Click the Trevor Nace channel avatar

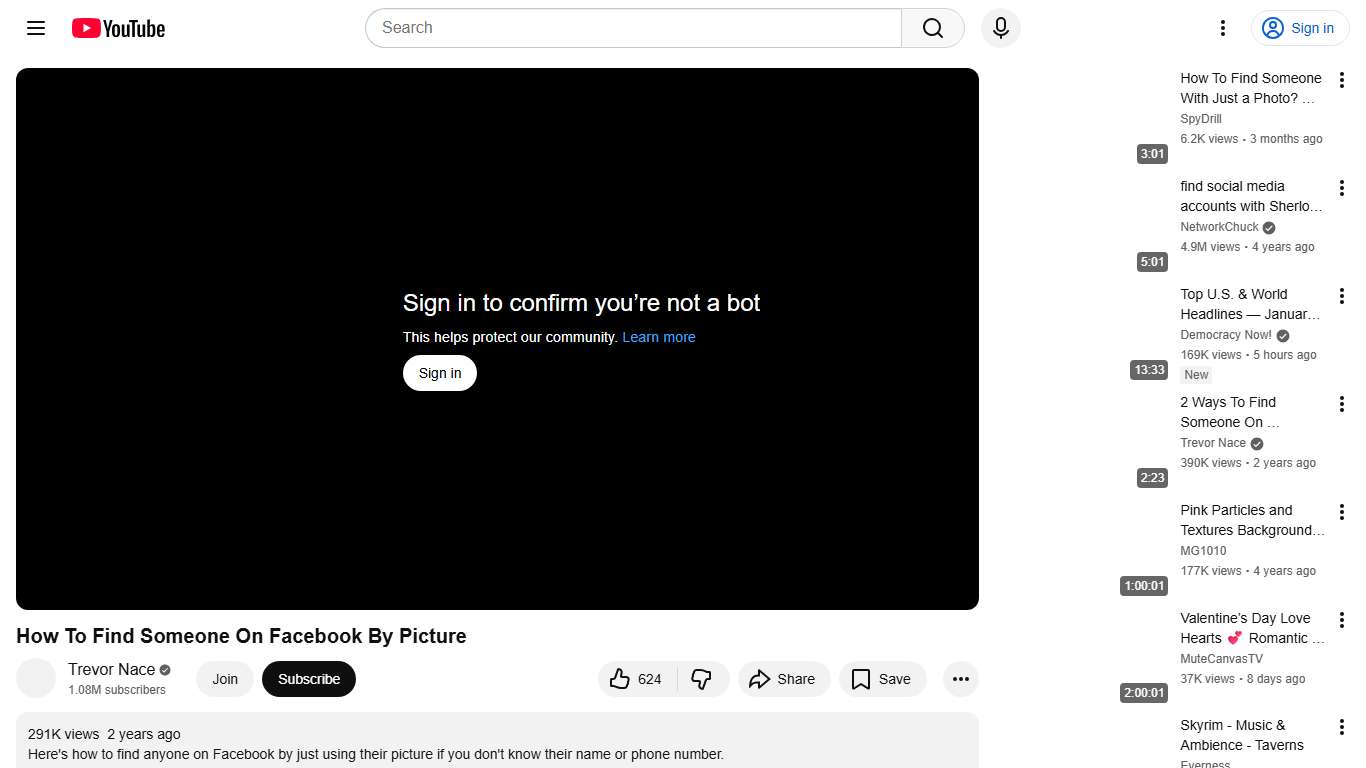point(36,678)
